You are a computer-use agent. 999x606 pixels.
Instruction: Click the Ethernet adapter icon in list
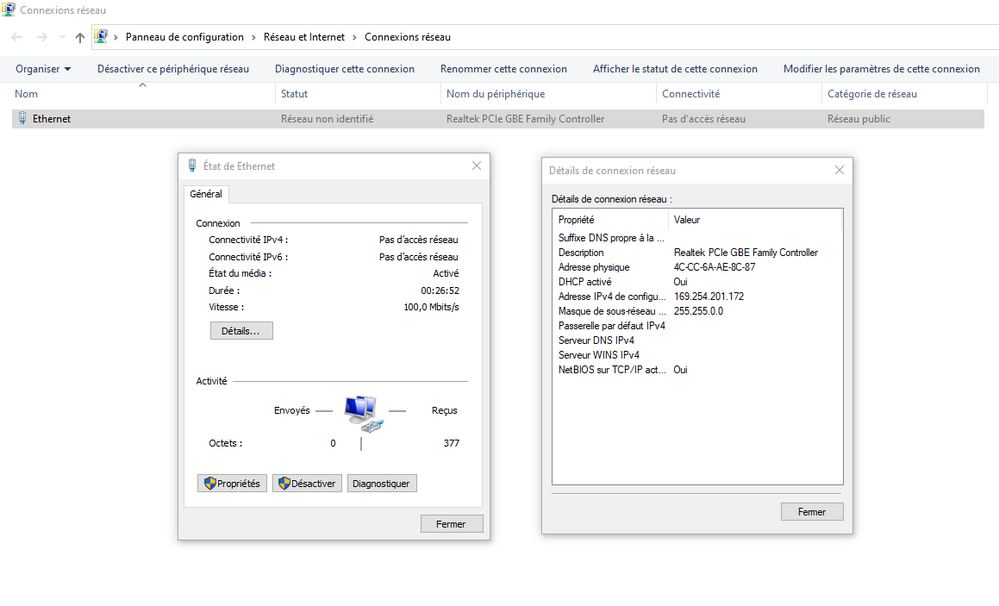coord(22,119)
